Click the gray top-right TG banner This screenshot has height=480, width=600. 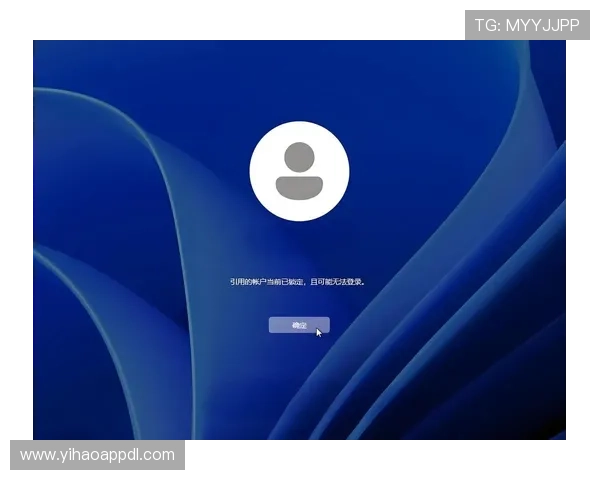click(x=527, y=25)
